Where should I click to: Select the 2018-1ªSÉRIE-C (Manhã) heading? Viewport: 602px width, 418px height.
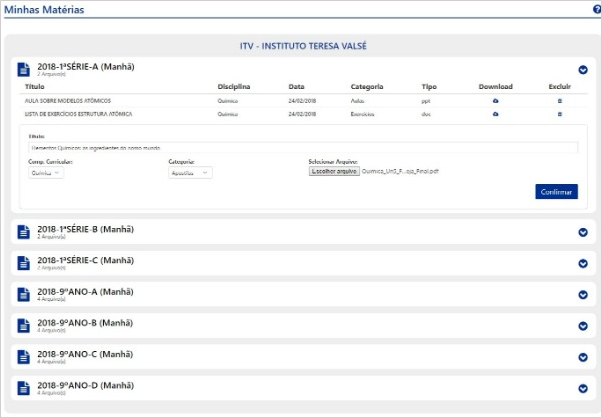pos(86,260)
